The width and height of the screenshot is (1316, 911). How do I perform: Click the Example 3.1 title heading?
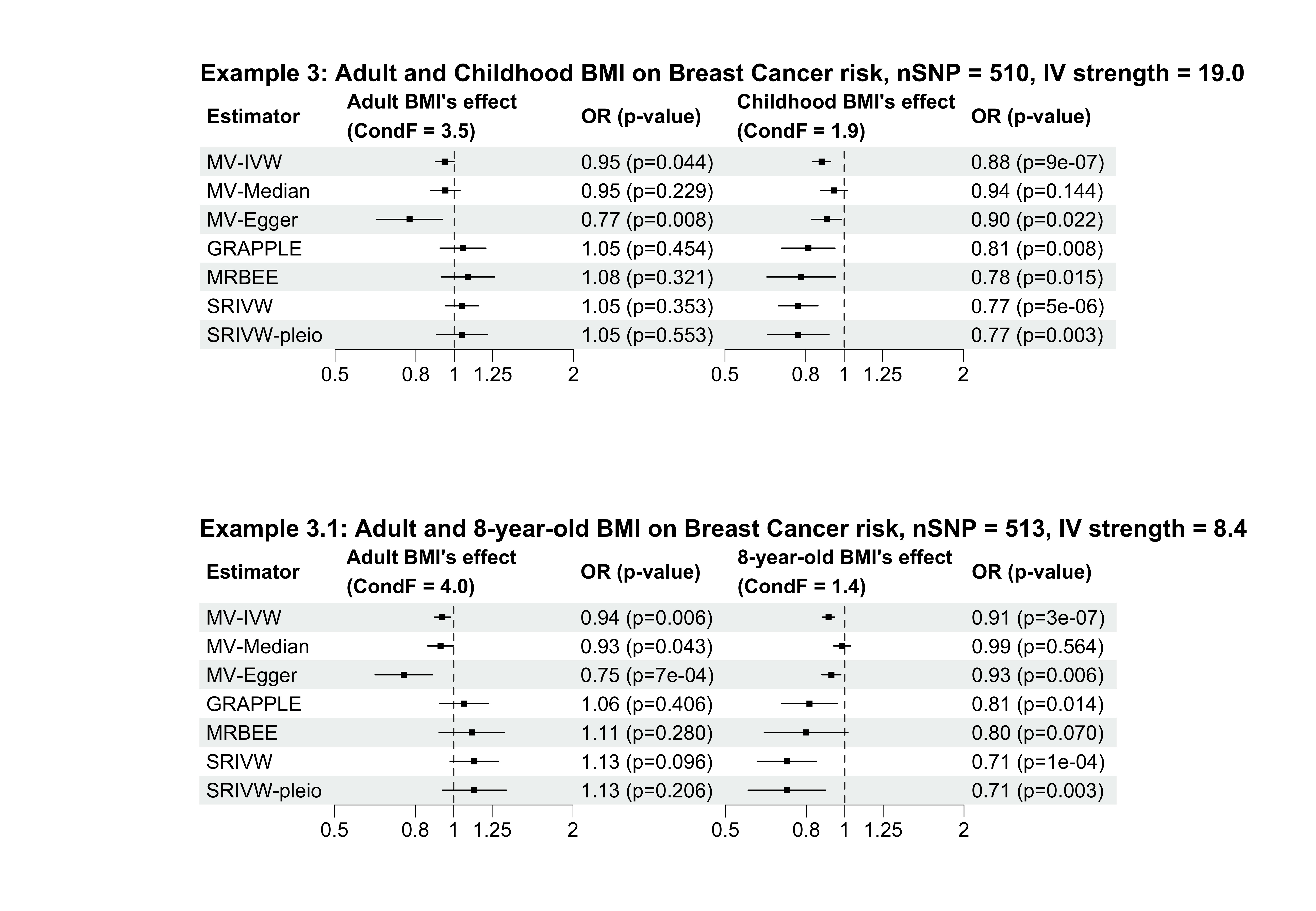723,529
